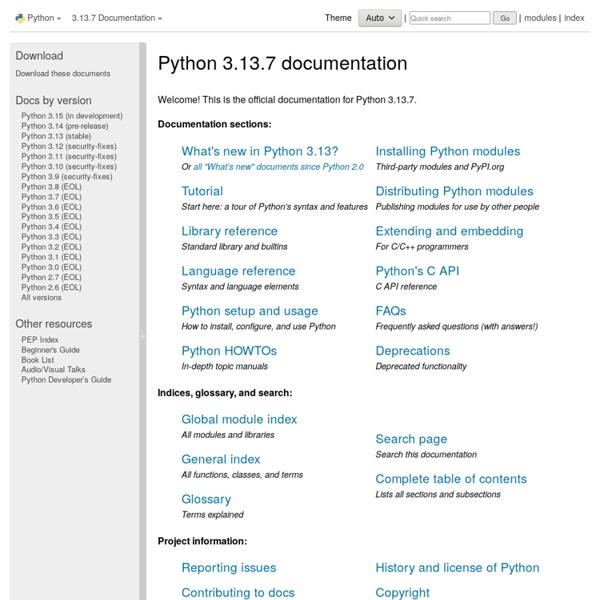Go to Installing Python modules
600x600 pixels.
447,151
